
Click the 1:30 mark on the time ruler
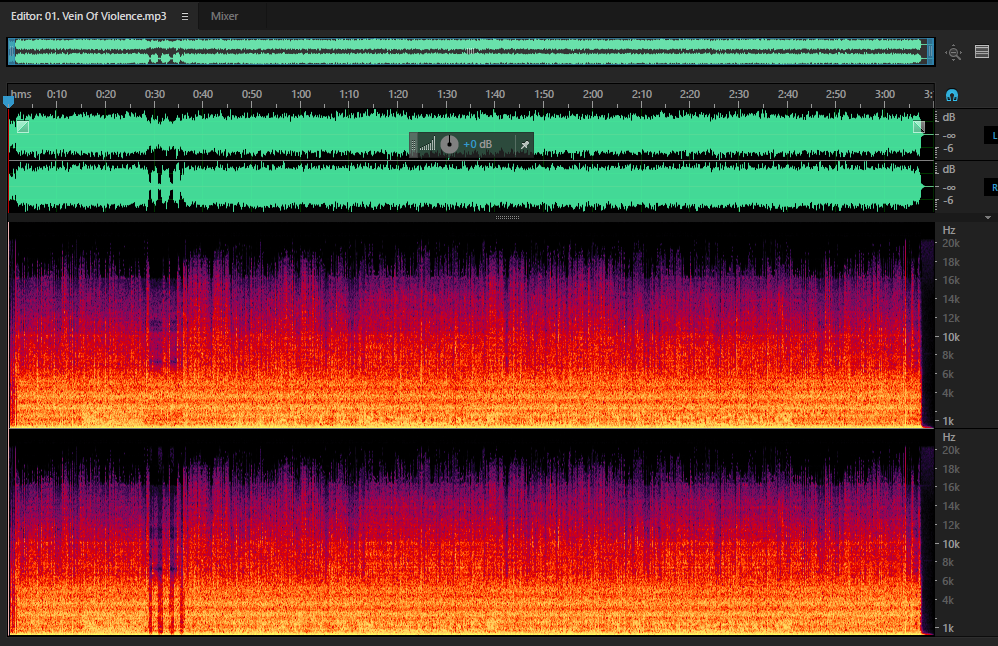pyautogui.click(x=447, y=94)
